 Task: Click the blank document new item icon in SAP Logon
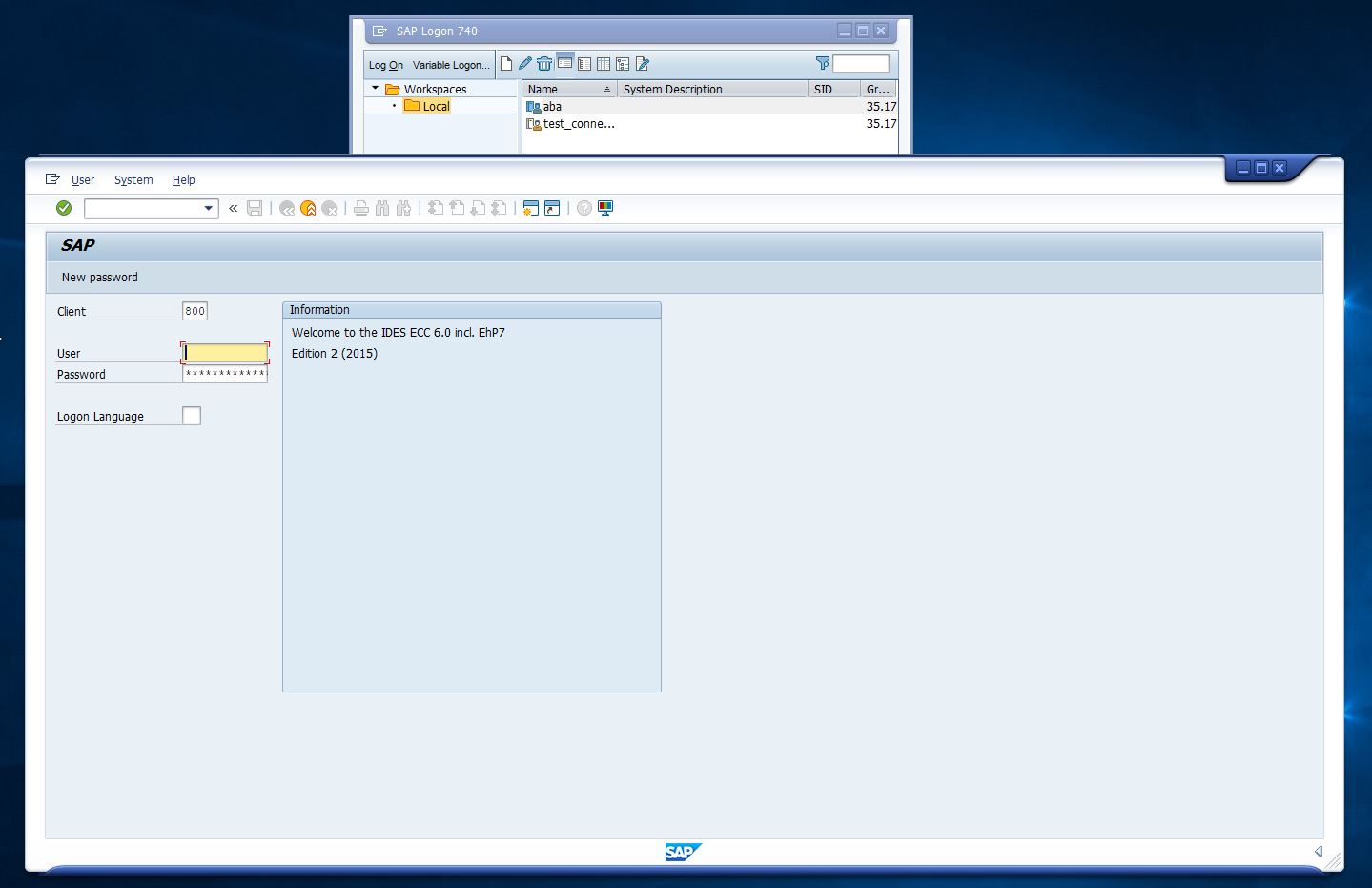(506, 64)
